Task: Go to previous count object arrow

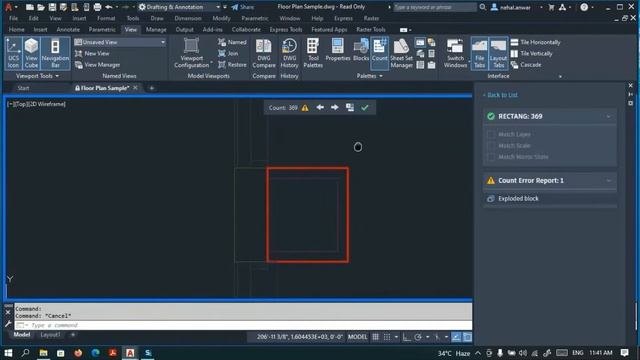Action: [x=320, y=107]
